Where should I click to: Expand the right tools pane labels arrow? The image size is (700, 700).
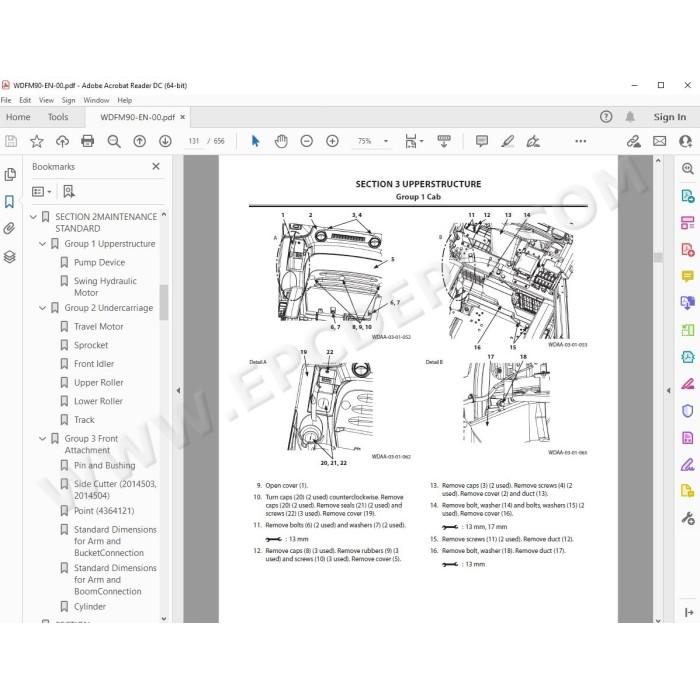click(x=689, y=612)
